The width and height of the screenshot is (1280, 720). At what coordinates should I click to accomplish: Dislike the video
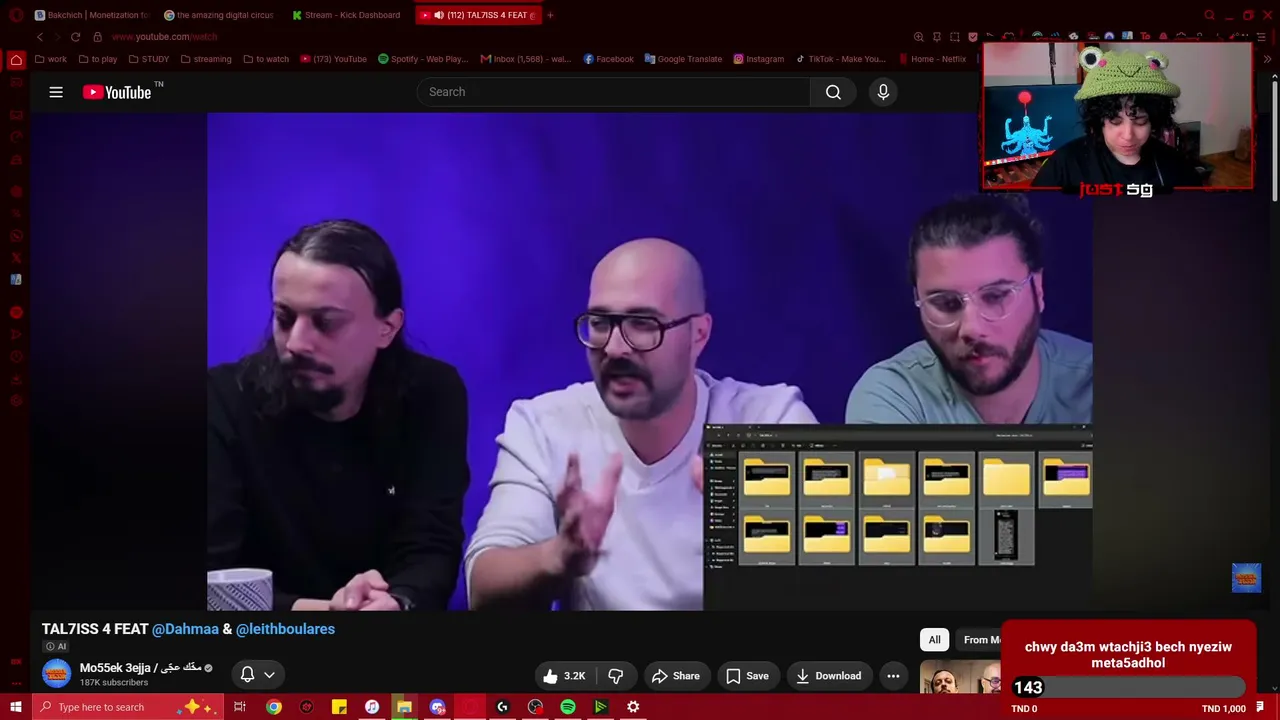coord(616,676)
